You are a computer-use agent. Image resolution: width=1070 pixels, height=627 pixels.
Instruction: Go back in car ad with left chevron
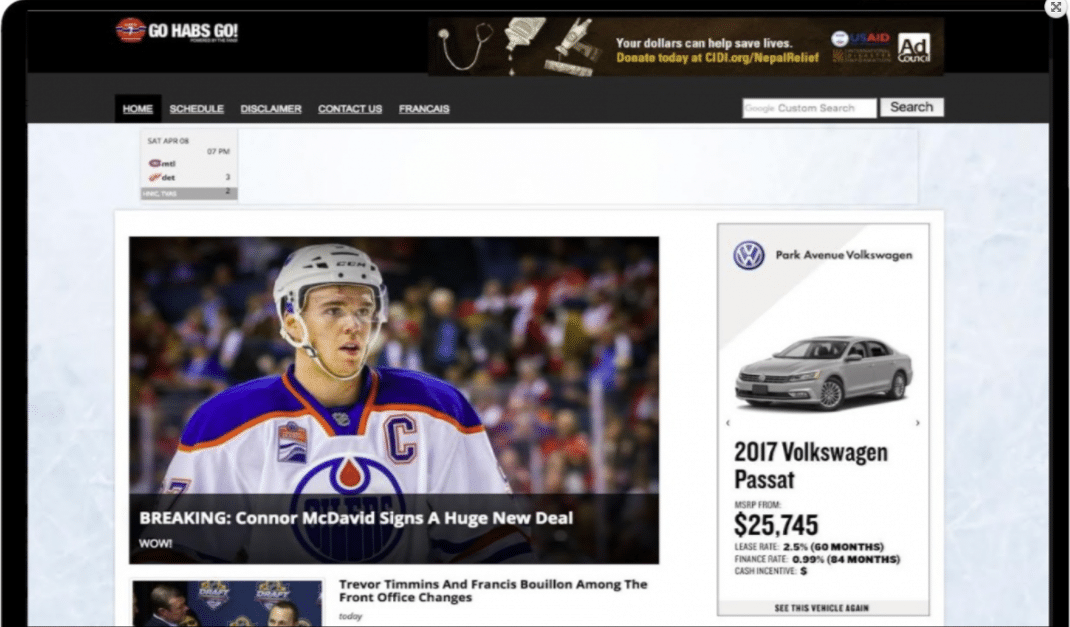[728, 423]
